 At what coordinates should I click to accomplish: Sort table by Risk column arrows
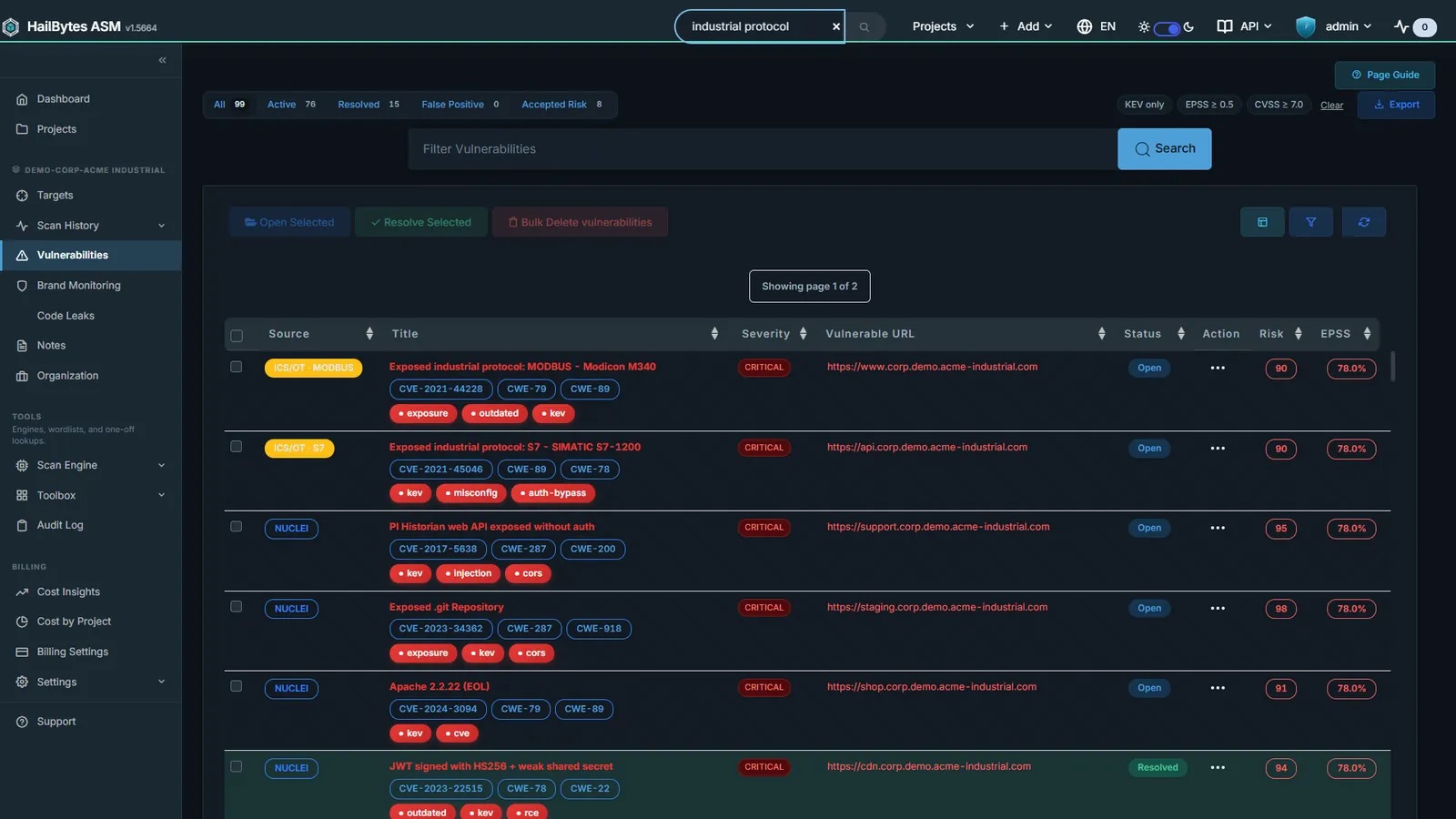[1299, 334]
